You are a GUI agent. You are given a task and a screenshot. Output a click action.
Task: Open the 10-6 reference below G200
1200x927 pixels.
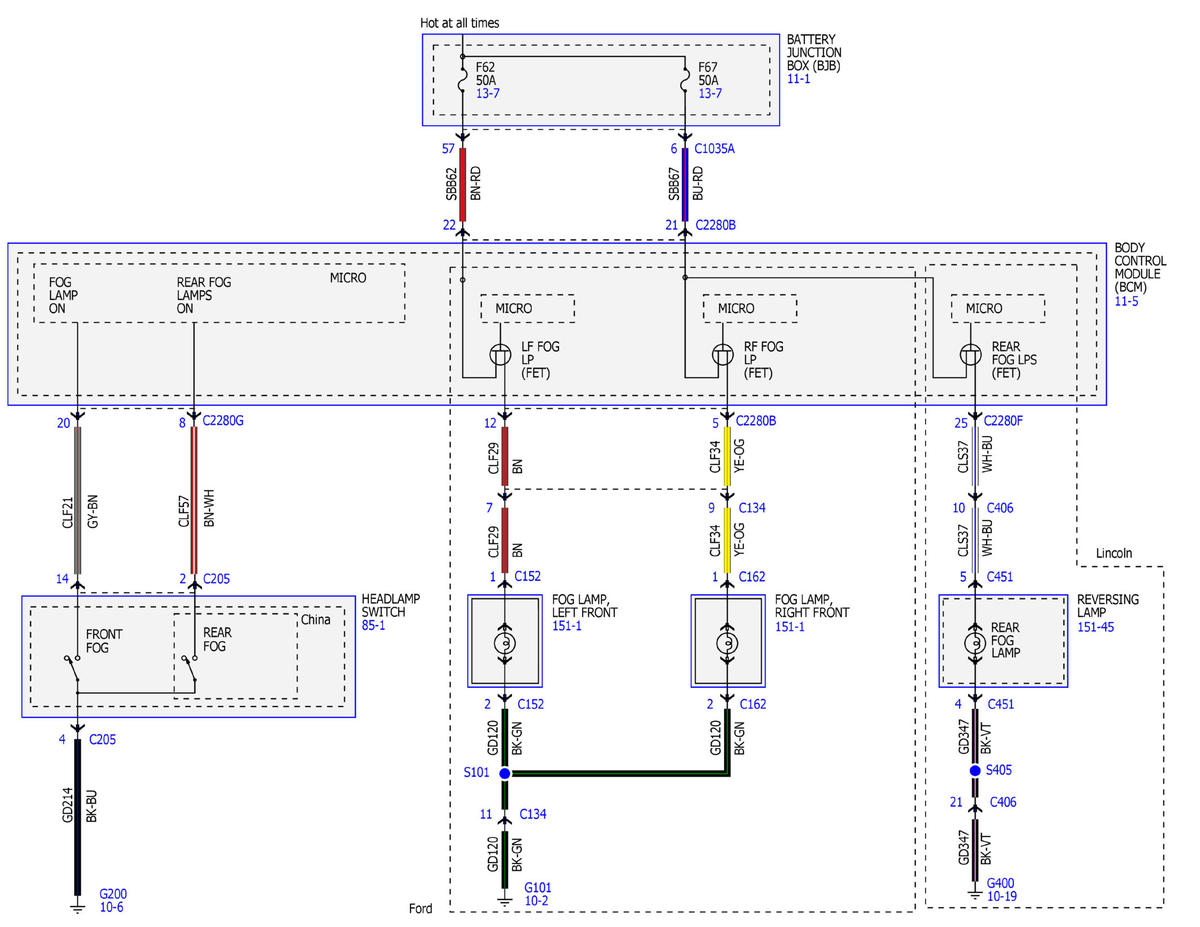coord(112,907)
